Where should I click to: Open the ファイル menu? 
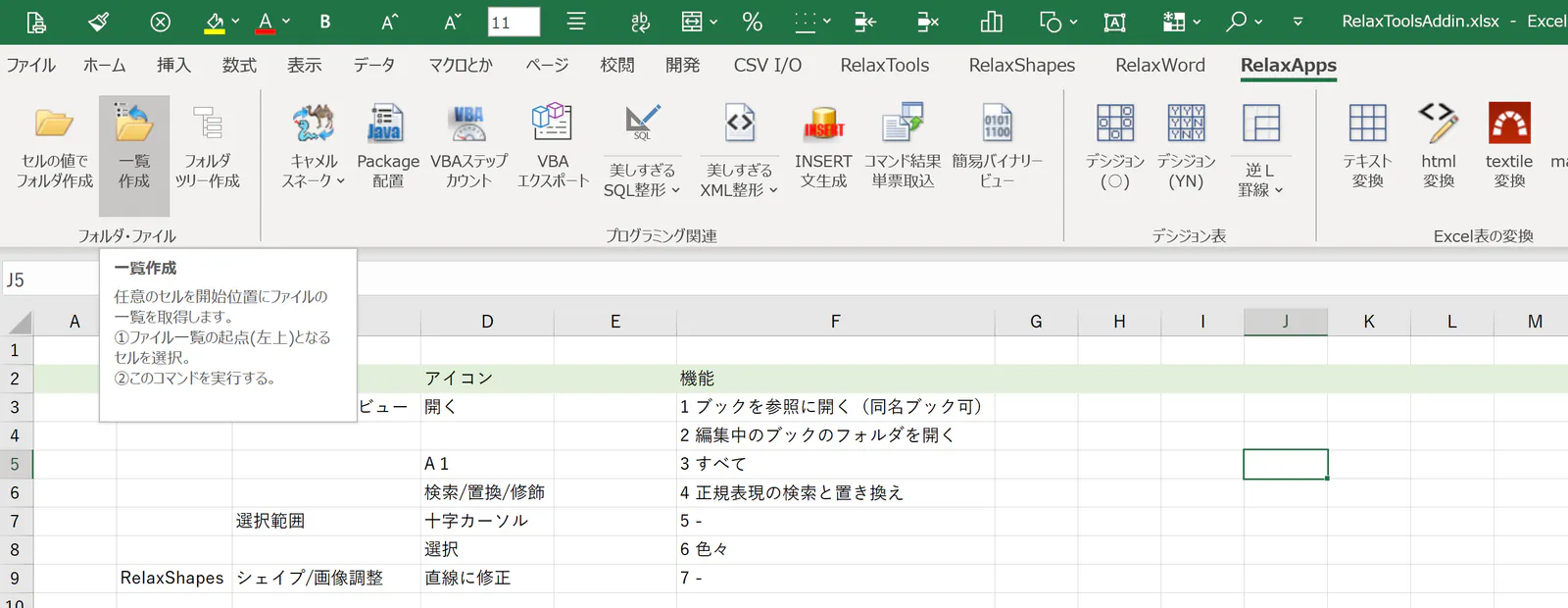(31, 65)
